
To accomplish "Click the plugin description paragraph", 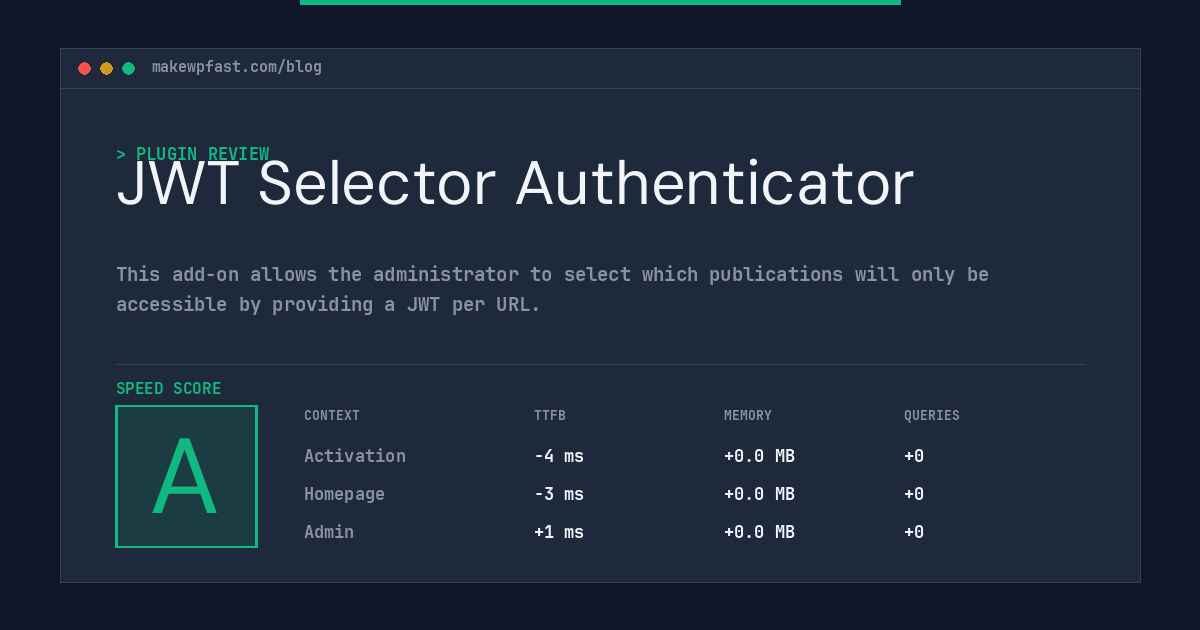I will (552, 289).
